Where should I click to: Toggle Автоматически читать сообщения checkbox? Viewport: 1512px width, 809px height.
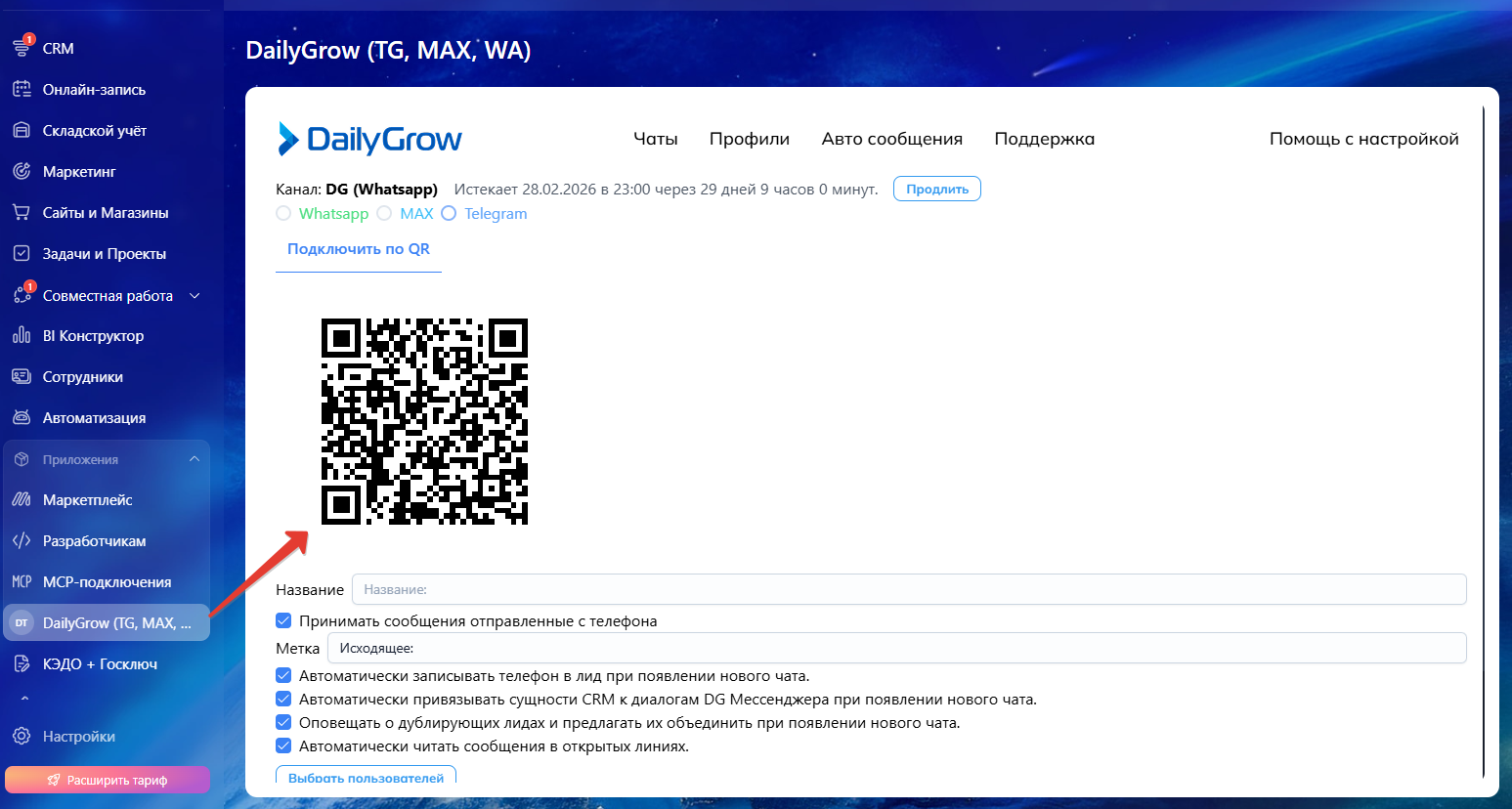click(x=283, y=745)
